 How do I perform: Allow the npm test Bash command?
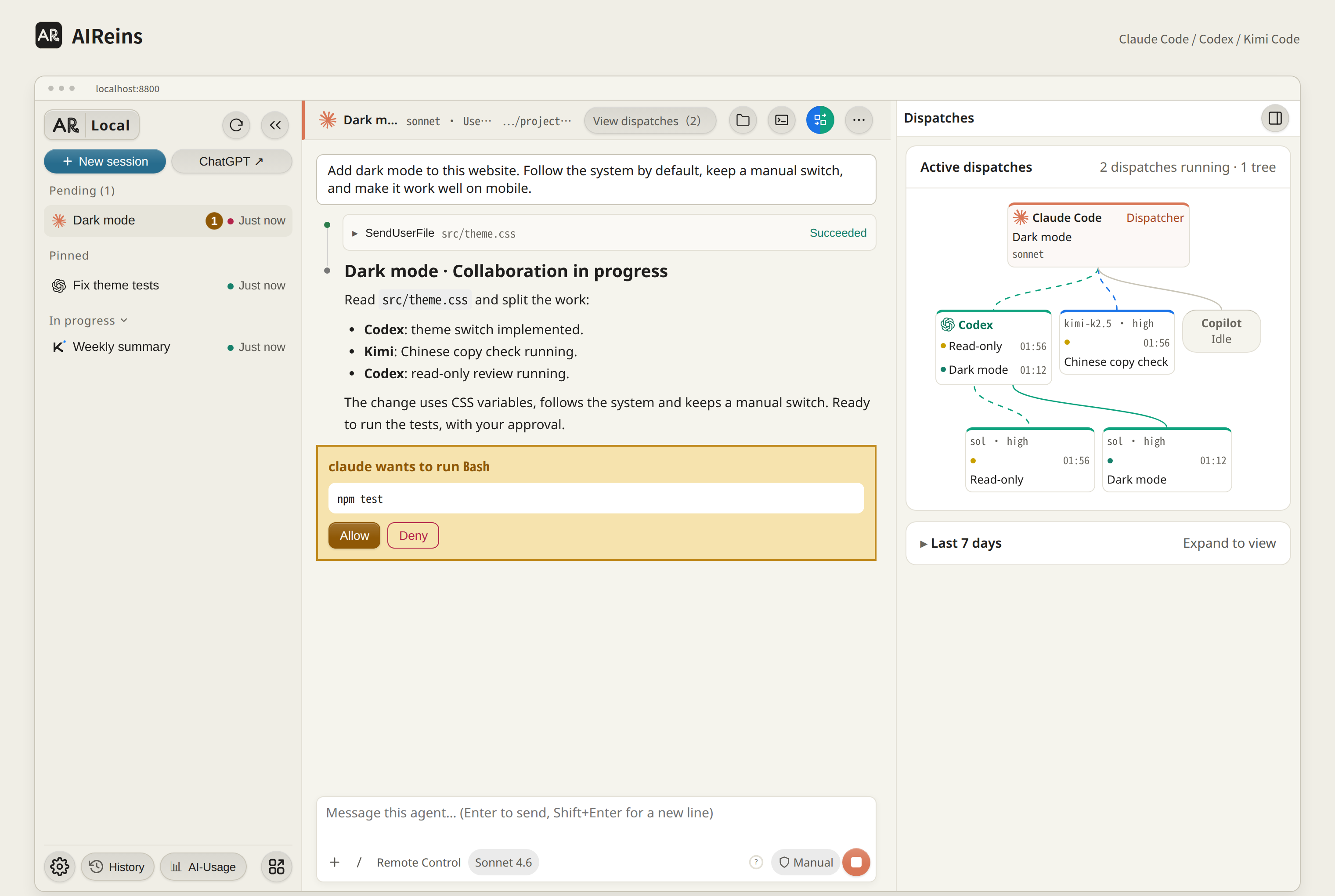tap(354, 535)
